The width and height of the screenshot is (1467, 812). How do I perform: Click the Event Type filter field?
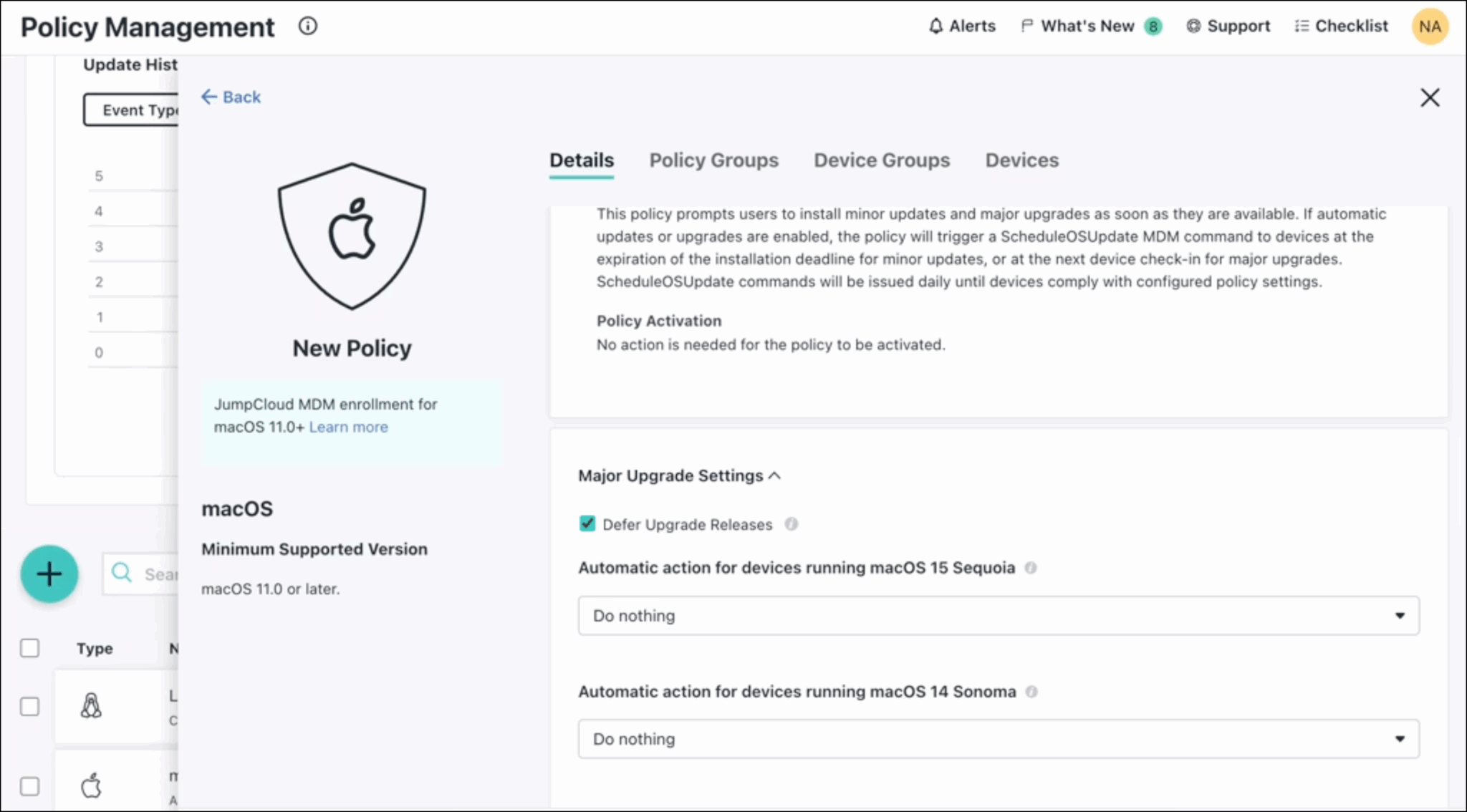click(143, 110)
